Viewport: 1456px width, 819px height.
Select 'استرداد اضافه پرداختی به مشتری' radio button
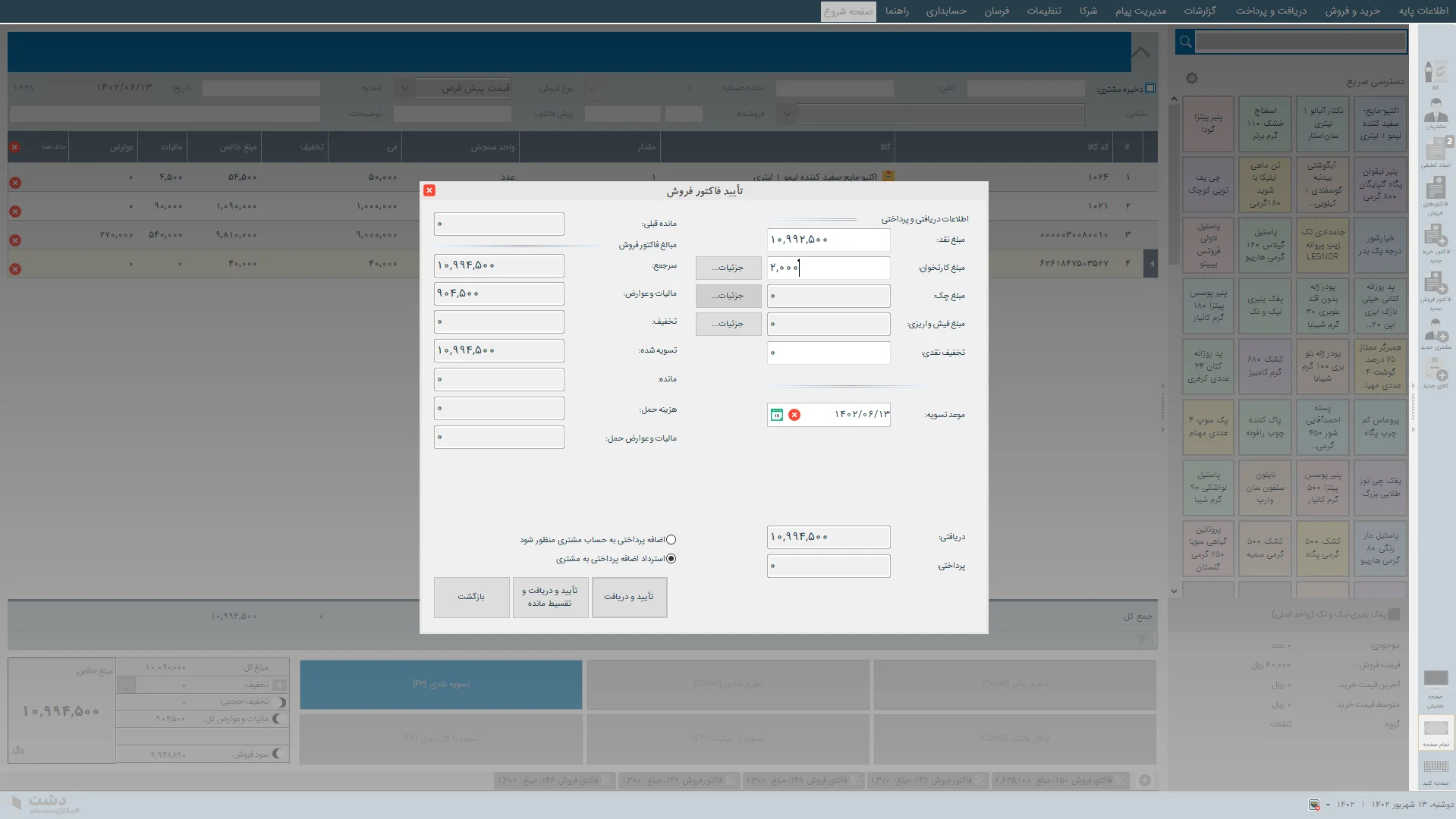[x=671, y=559]
